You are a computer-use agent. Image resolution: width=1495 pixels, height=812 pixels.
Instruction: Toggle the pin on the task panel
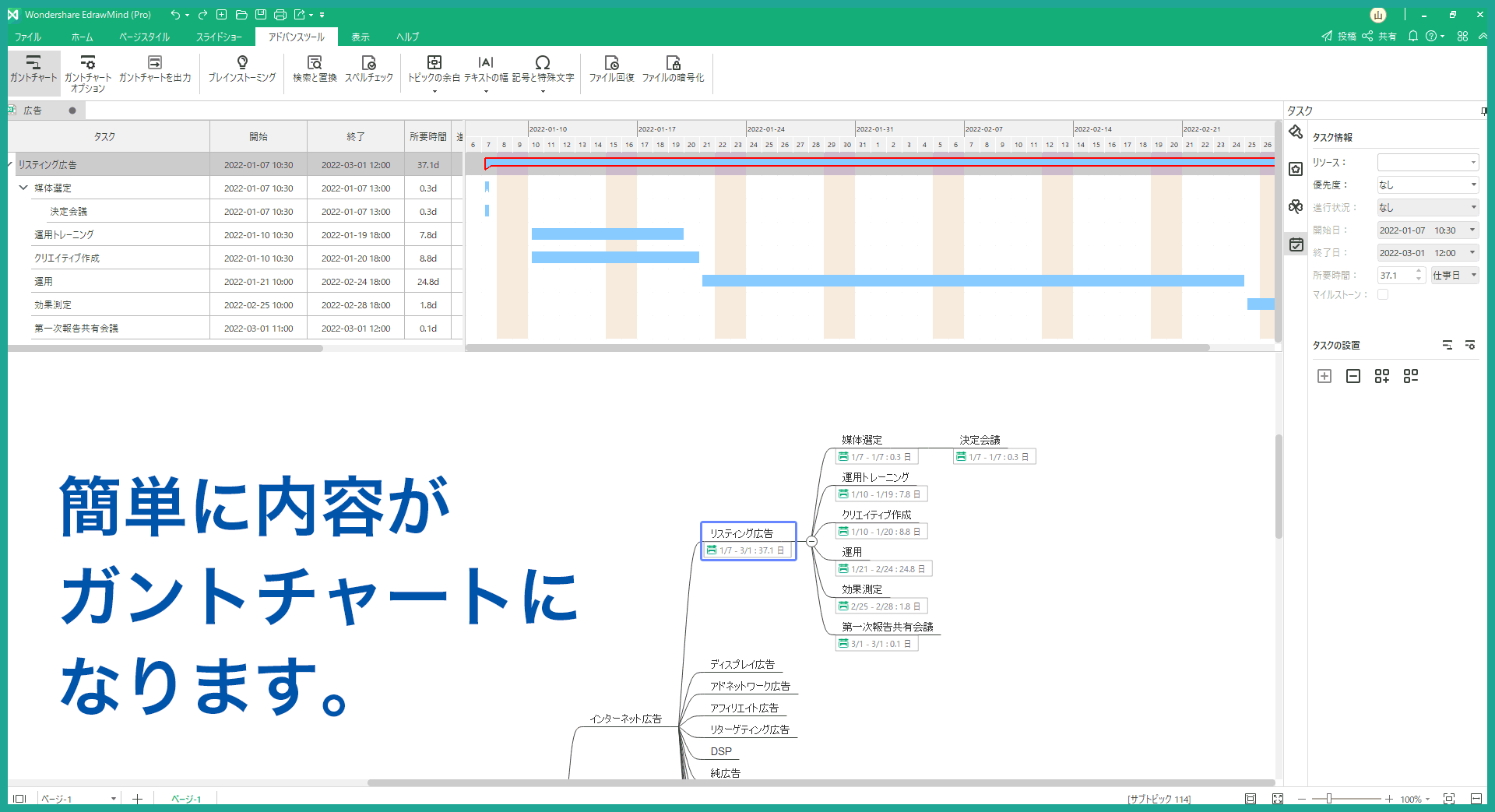pos(1486,111)
